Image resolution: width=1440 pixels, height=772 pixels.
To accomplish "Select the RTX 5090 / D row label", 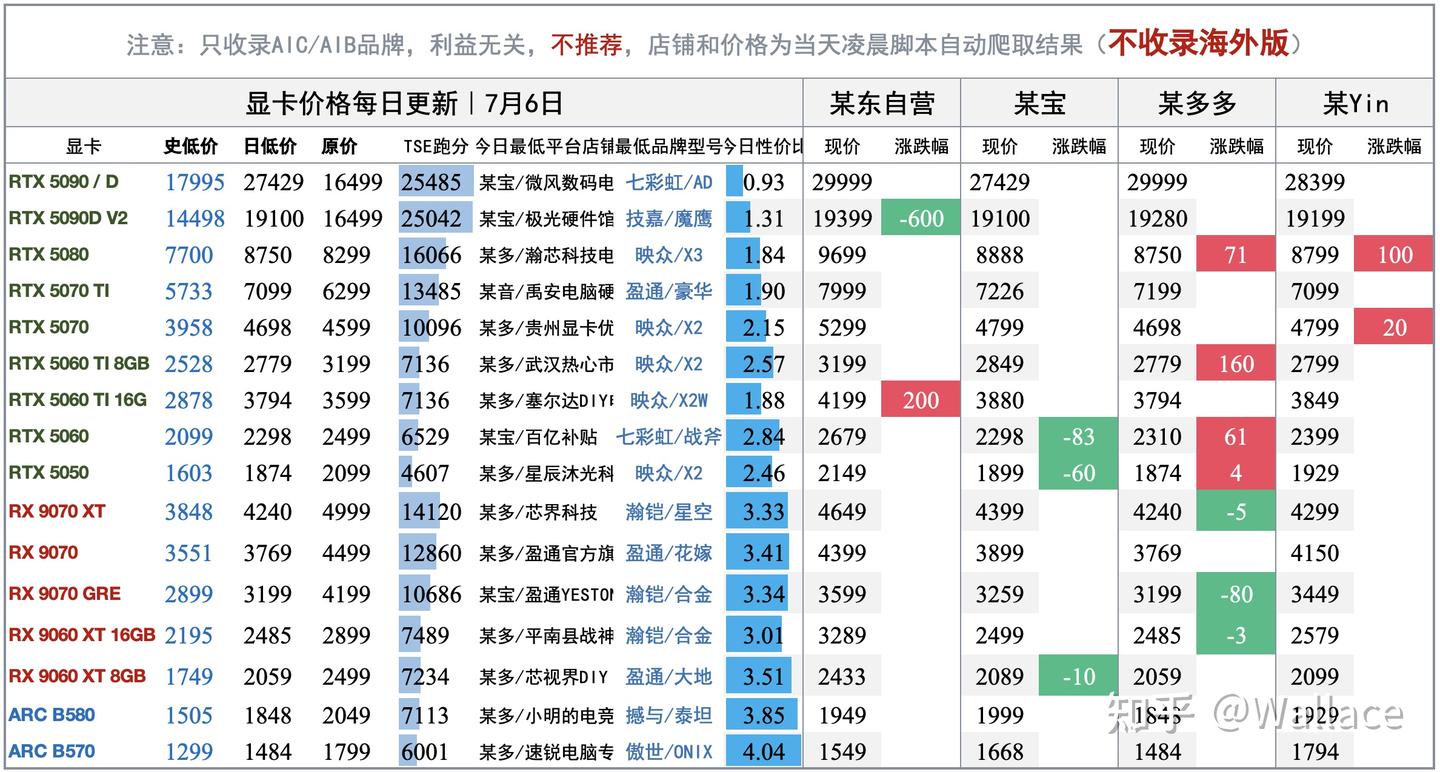I will pos(63,182).
